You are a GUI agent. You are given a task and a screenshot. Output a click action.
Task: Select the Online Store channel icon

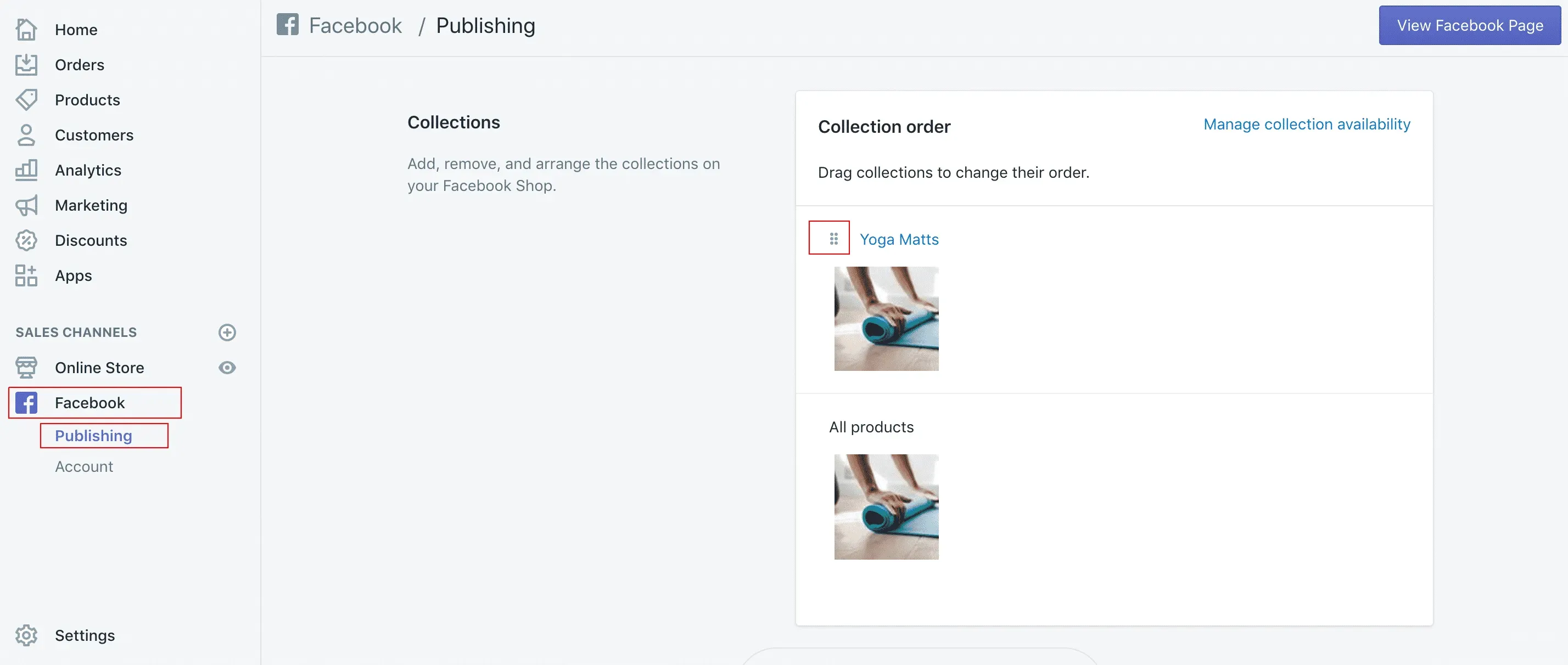point(26,368)
